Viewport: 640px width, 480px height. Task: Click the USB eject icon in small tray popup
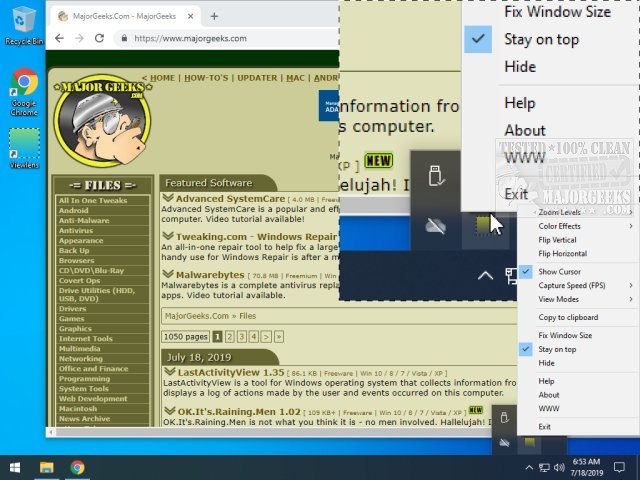504,418
